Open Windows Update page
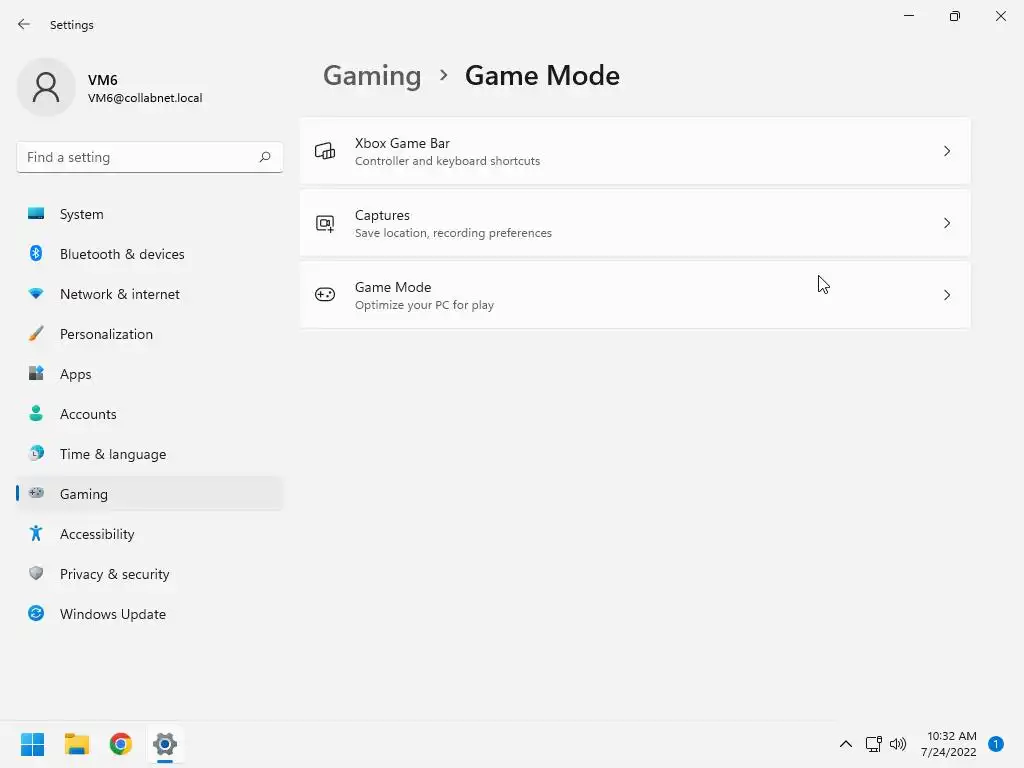 [150, 613]
